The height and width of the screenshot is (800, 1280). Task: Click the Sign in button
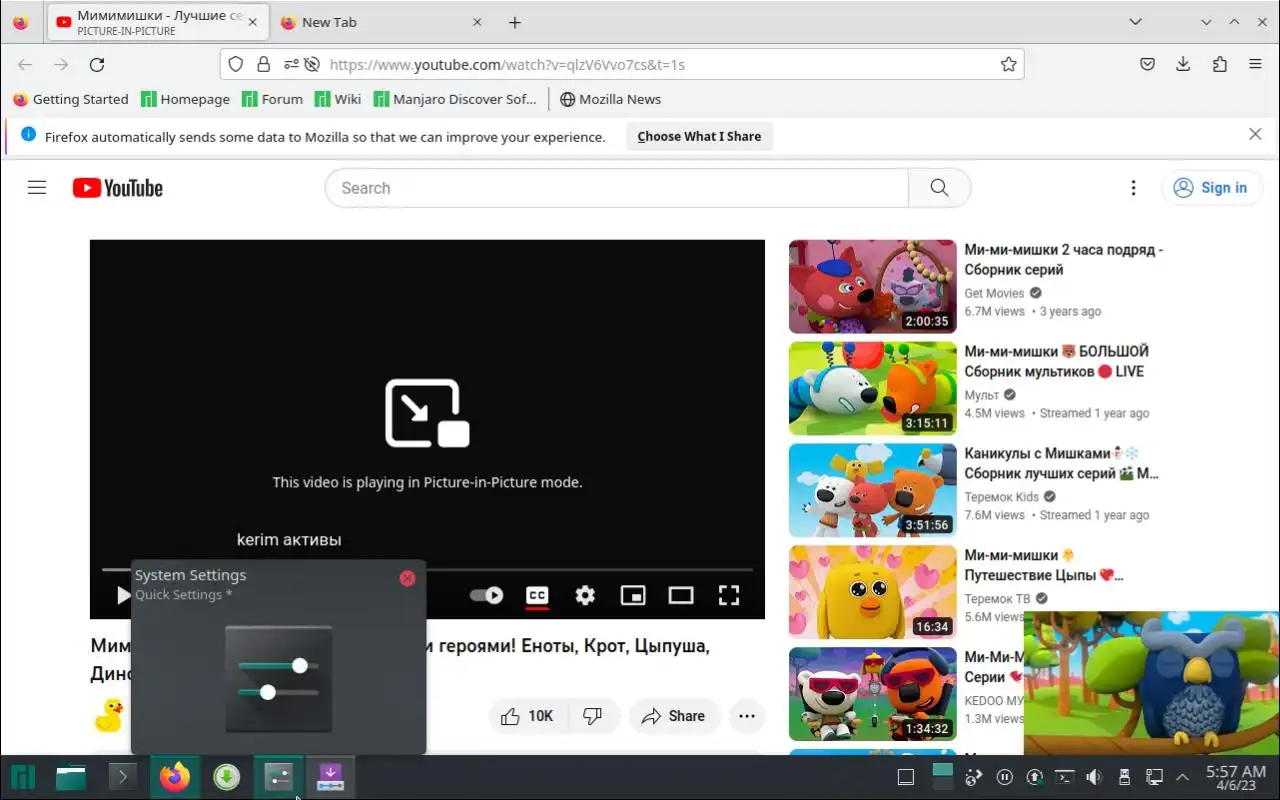point(1211,188)
